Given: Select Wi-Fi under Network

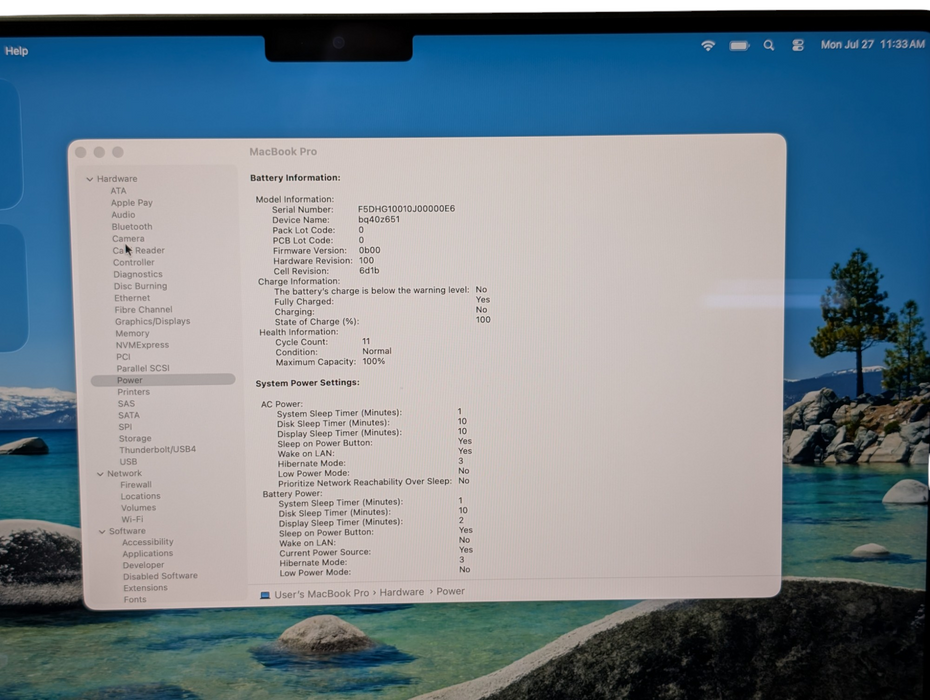Looking at the screenshot, I should 132,519.
